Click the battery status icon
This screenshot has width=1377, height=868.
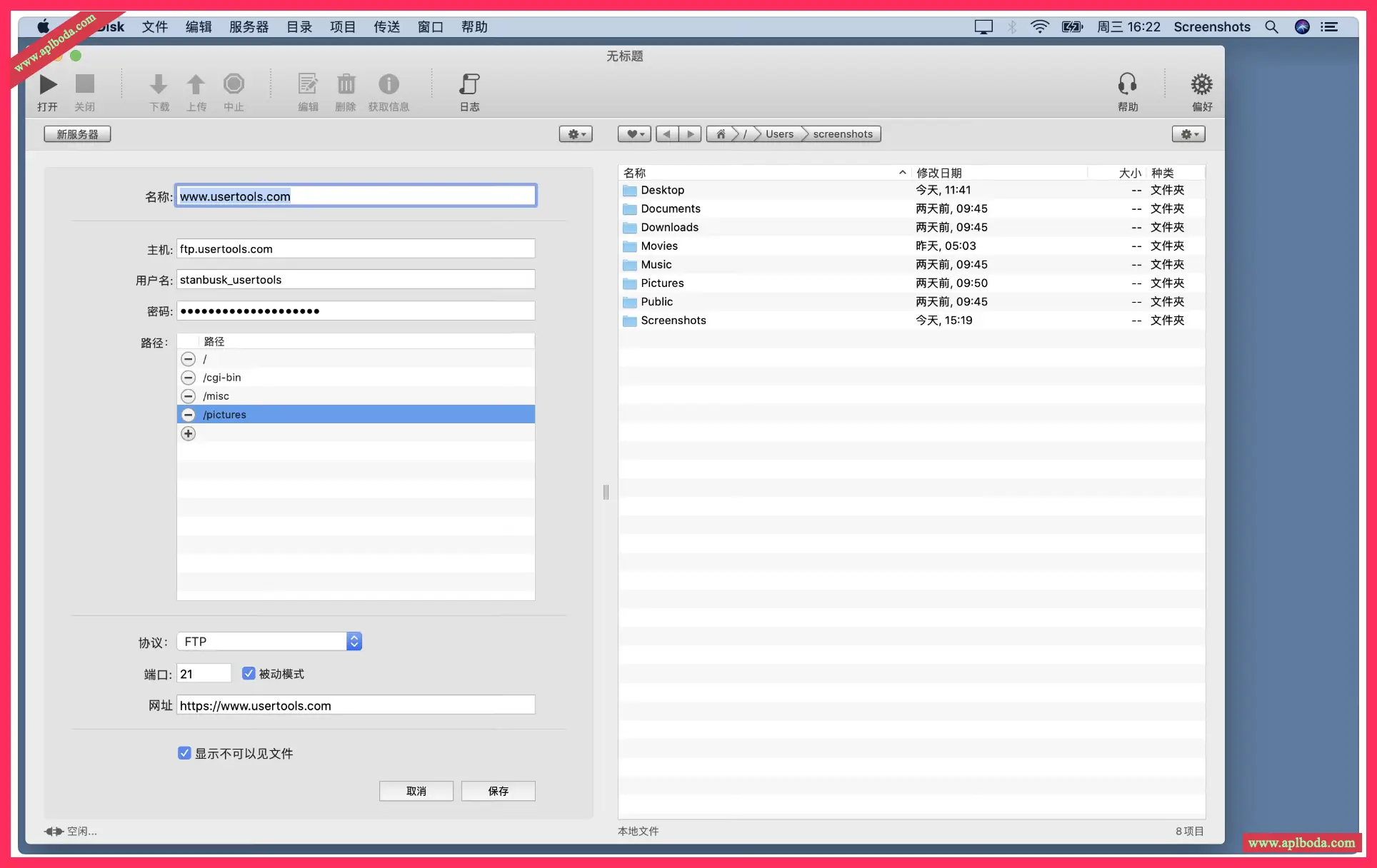tap(1072, 27)
